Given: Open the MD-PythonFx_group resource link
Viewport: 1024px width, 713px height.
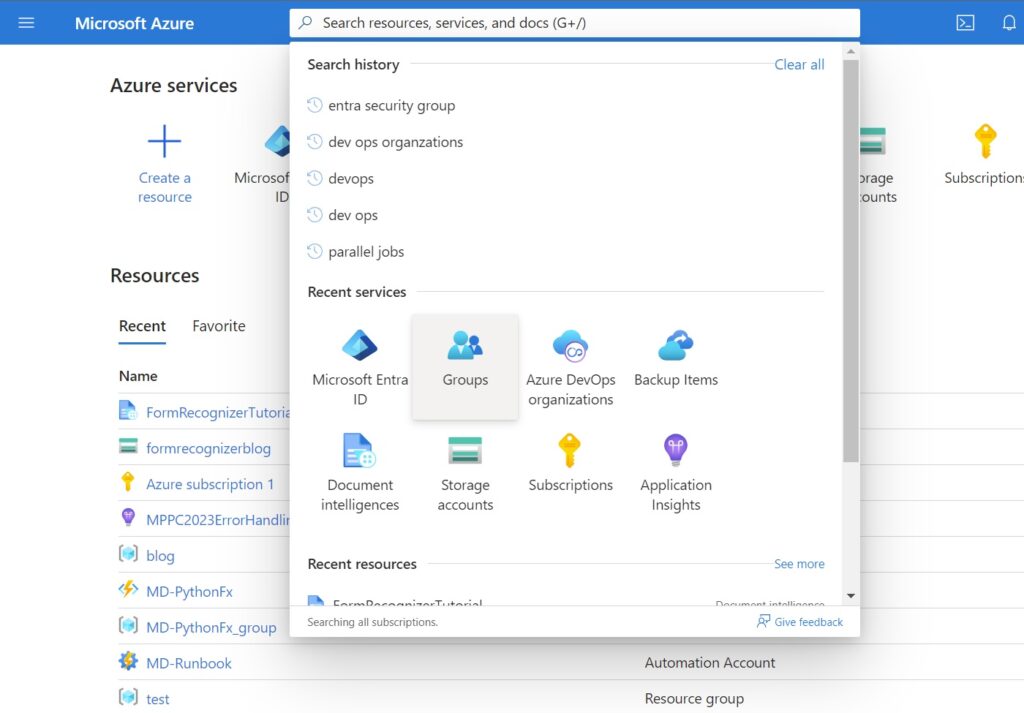Looking at the screenshot, I should pos(211,627).
